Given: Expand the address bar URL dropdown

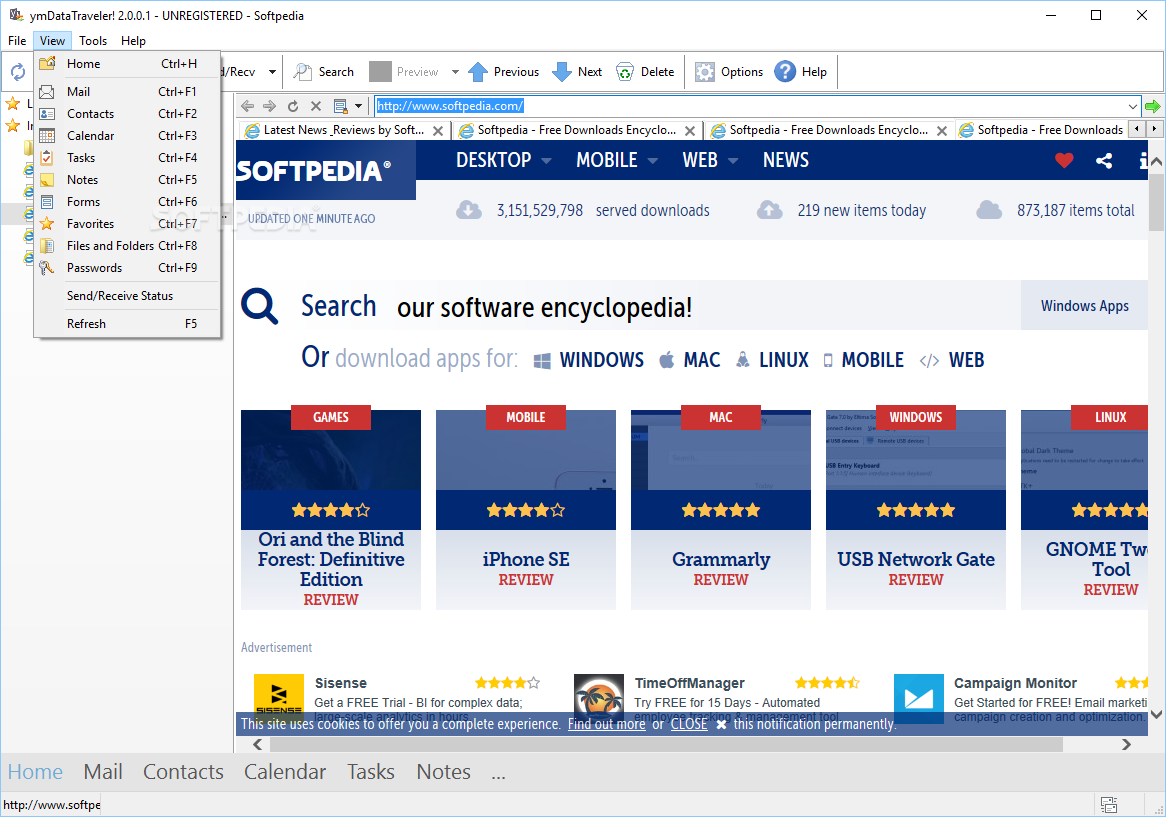Looking at the screenshot, I should click(1133, 106).
